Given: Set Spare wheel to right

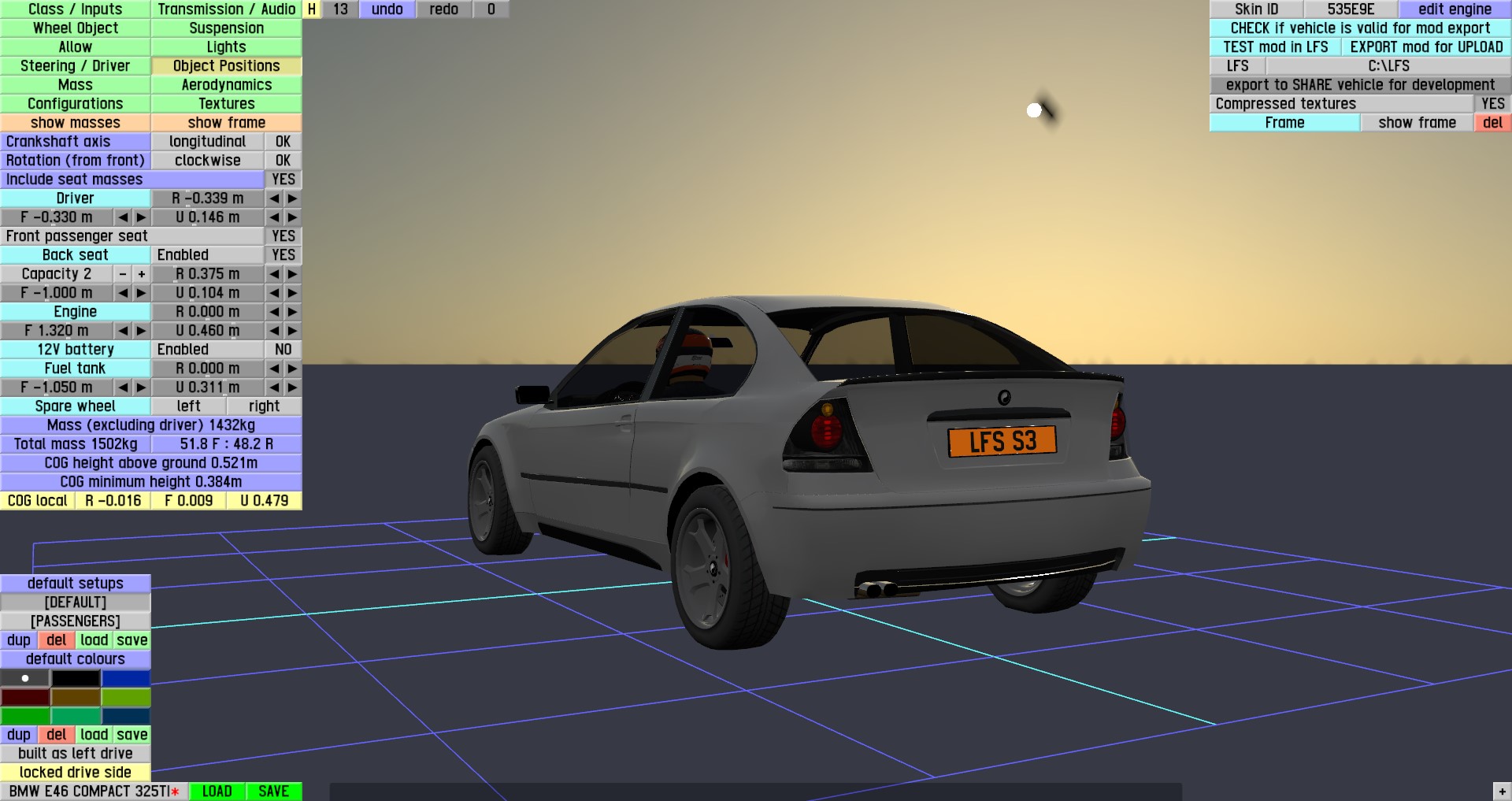Looking at the screenshot, I should [x=265, y=406].
